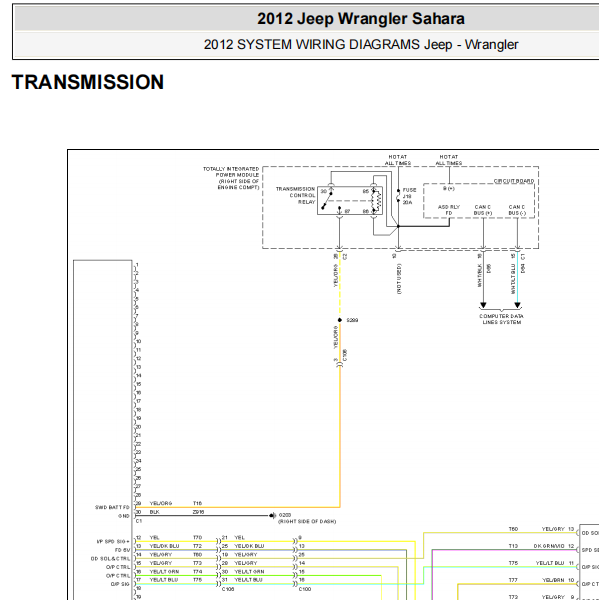Click the 'OD SOL&CTRL' pin label on the left
Viewport: 599px width, 600px height.
click(x=111, y=559)
